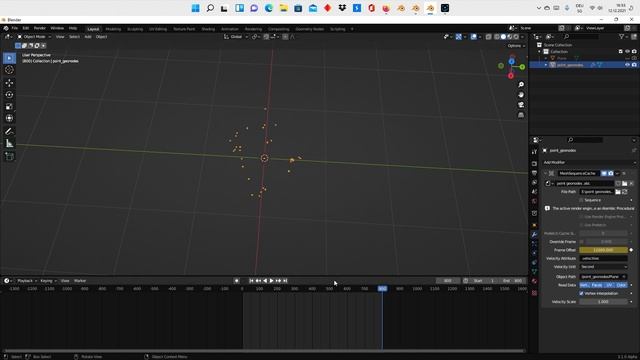The width and height of the screenshot is (640, 360).
Task: Expand the point_geonodes outliner row
Action: [x=546, y=65]
